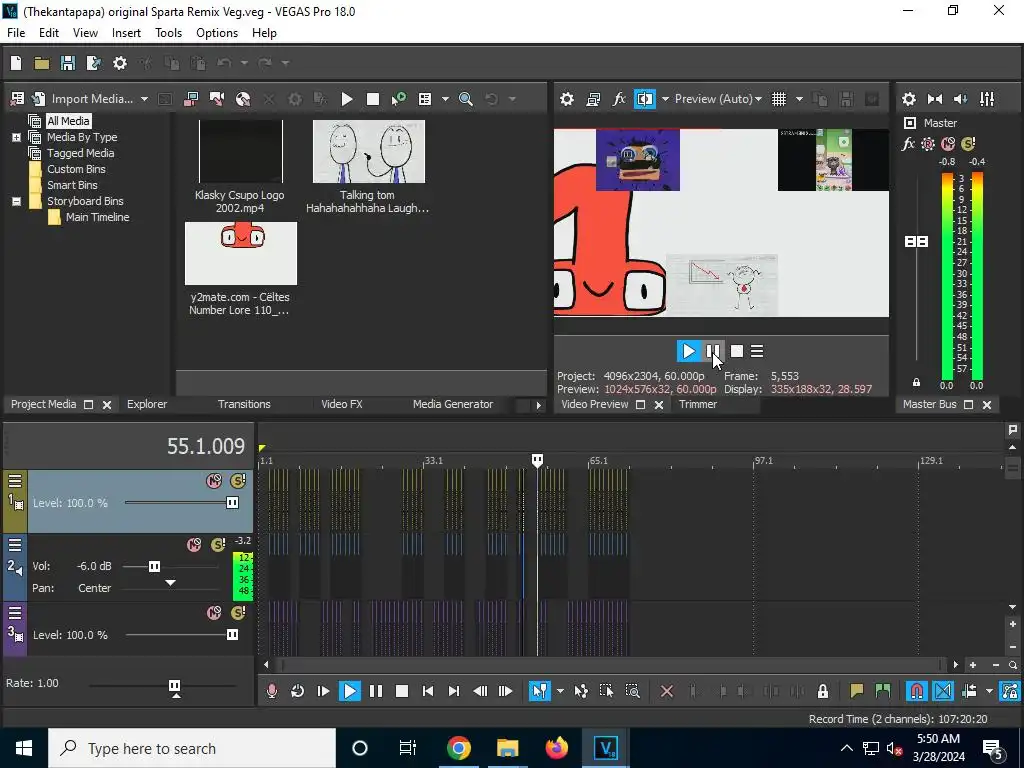Open Options menu

(217, 33)
